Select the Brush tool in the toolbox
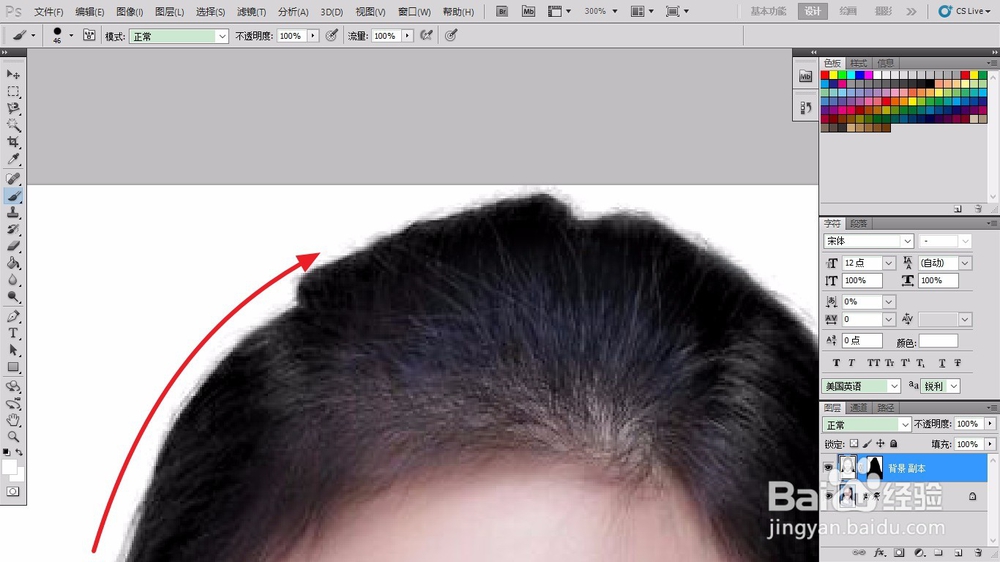Image resolution: width=1000 pixels, height=562 pixels. [x=13, y=196]
